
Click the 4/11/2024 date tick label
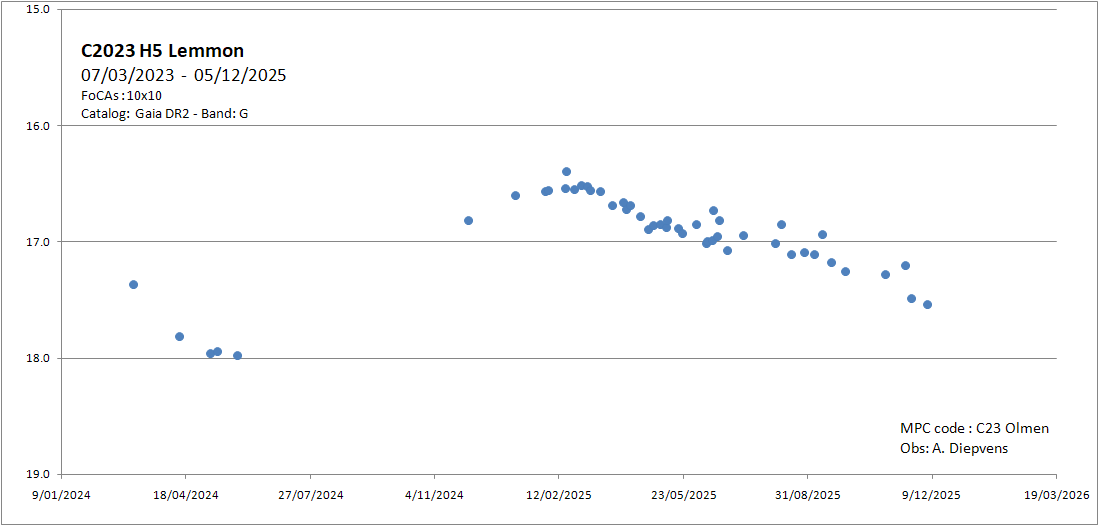434,494
